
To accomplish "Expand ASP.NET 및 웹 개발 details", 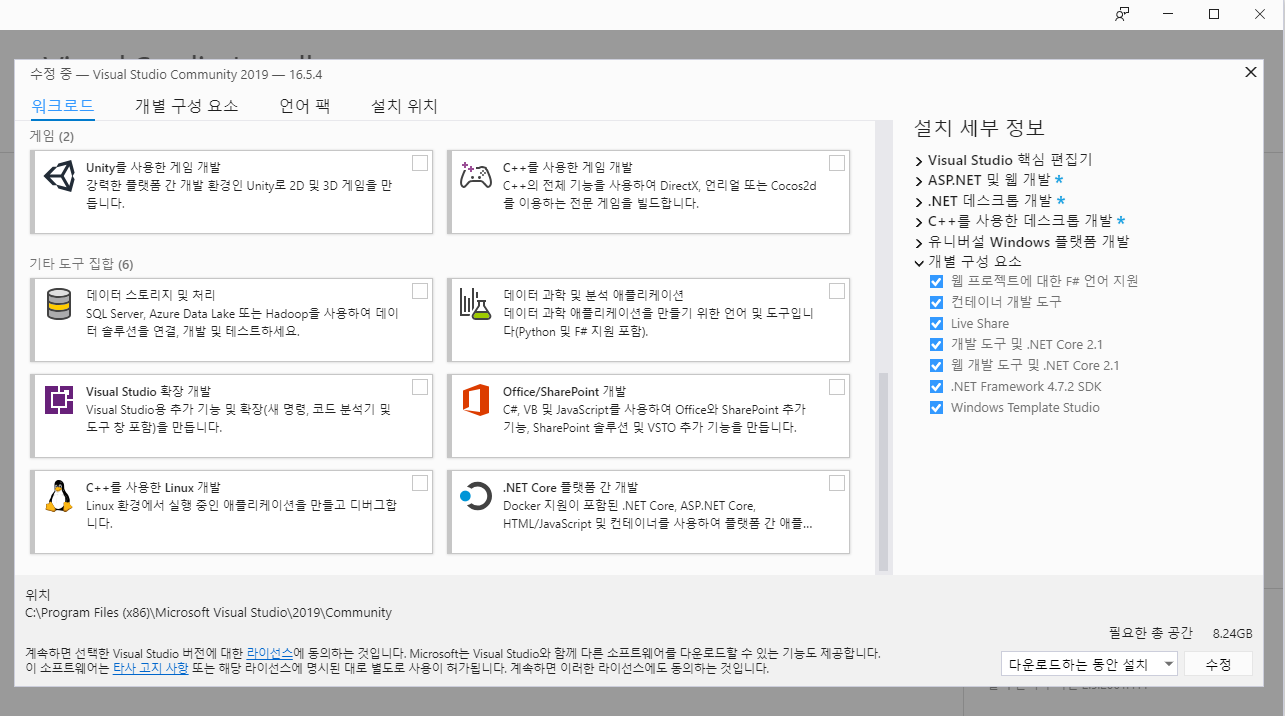I will pos(919,181).
